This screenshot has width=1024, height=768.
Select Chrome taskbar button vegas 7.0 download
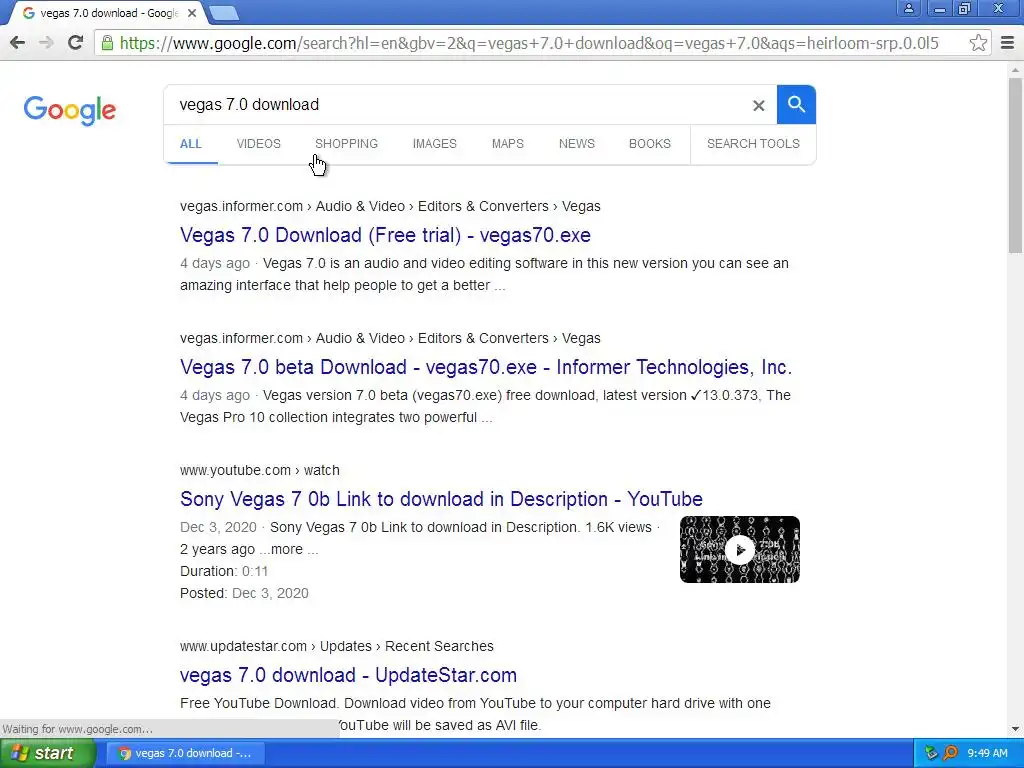click(x=185, y=753)
